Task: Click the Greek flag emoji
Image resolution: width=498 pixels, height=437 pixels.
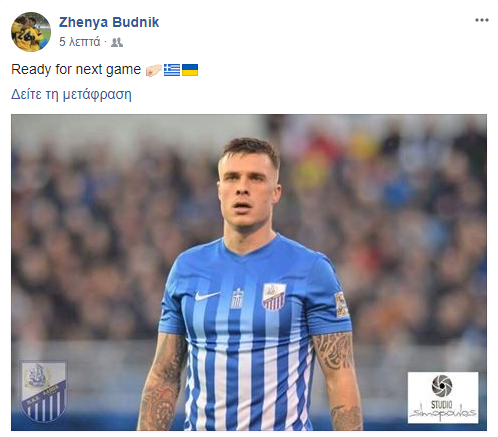Action: click(x=172, y=70)
